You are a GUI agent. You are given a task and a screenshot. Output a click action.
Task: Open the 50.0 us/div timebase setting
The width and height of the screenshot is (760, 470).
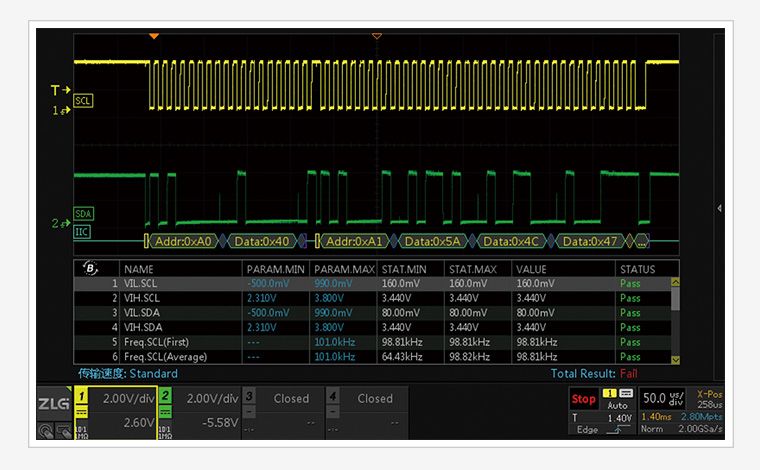pyautogui.click(x=662, y=398)
